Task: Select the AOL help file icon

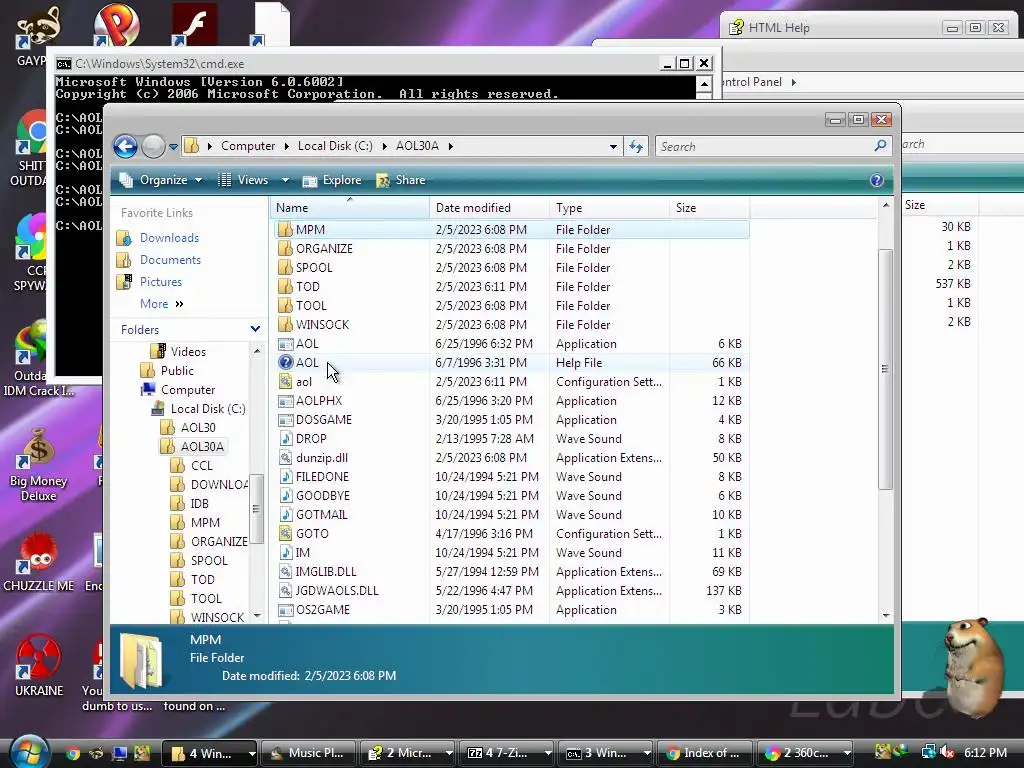Action: click(x=285, y=362)
